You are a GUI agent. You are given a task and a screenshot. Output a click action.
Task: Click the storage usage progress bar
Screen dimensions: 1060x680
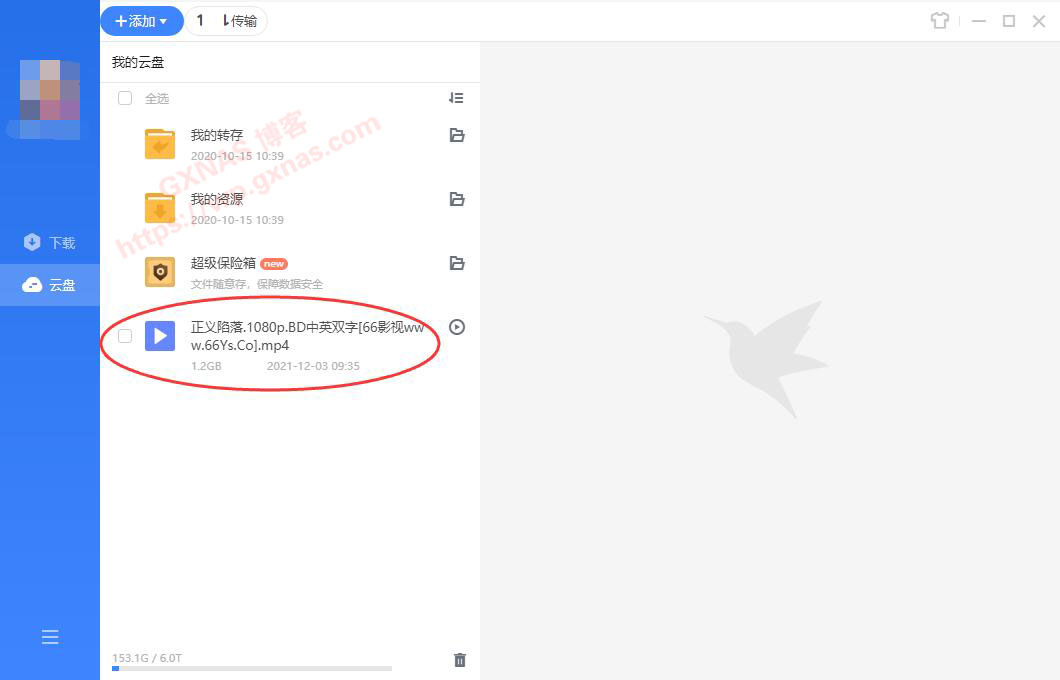[251, 668]
